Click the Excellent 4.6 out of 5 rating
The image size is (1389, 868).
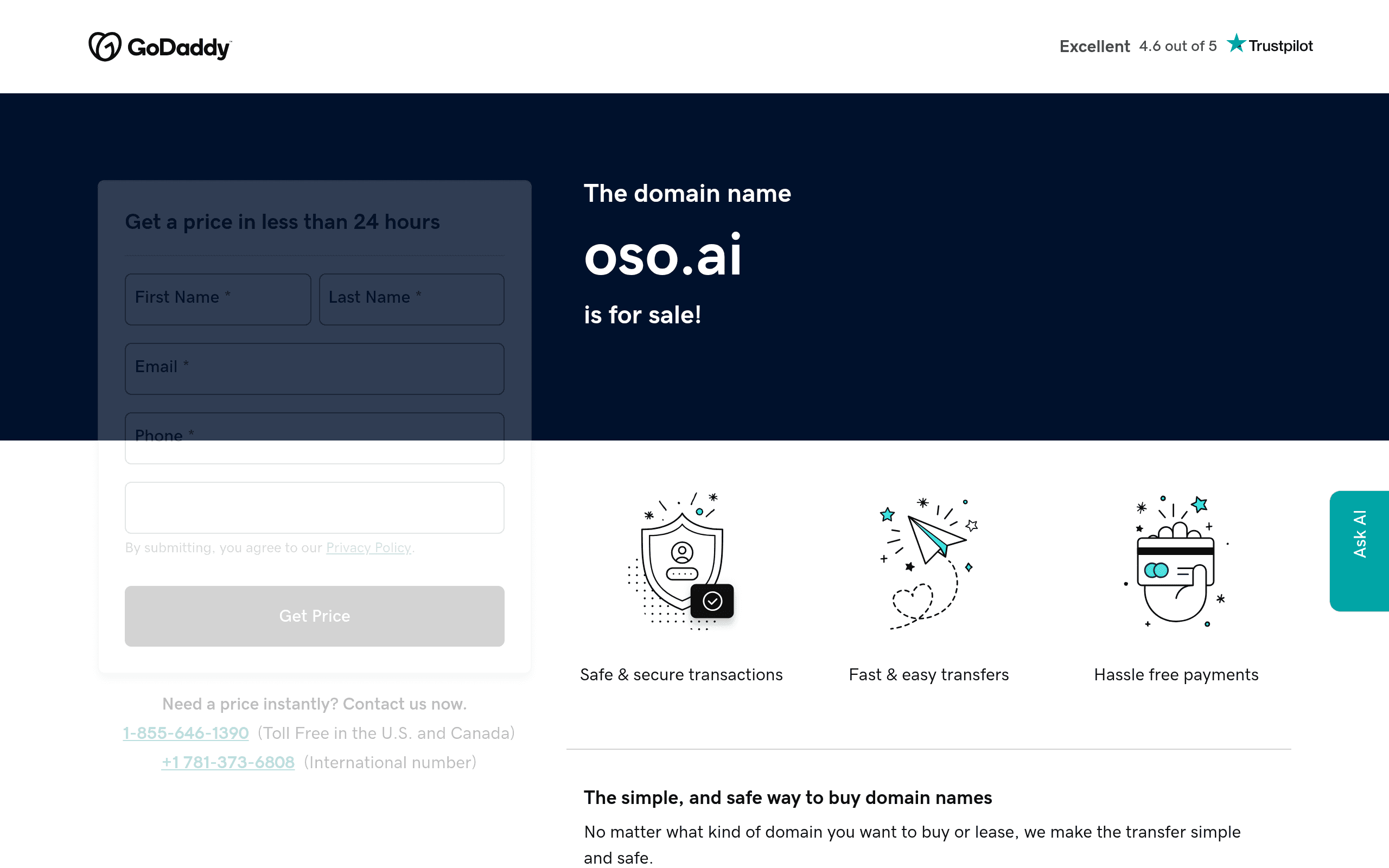[x=1138, y=46]
